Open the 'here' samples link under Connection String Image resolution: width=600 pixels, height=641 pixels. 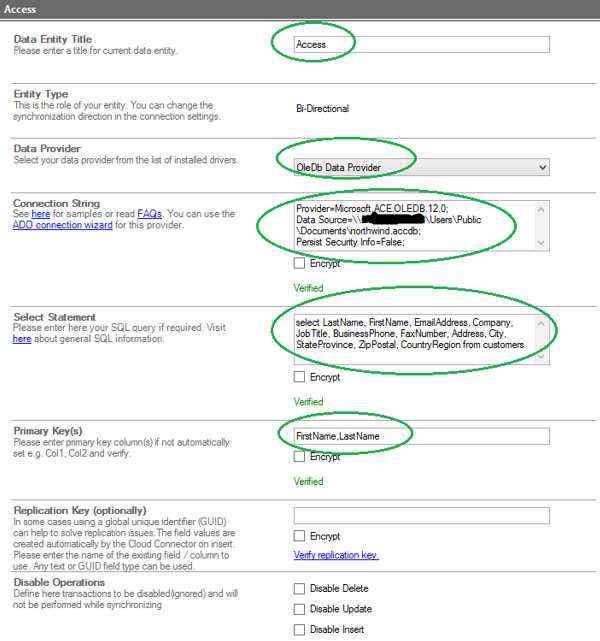40,215
